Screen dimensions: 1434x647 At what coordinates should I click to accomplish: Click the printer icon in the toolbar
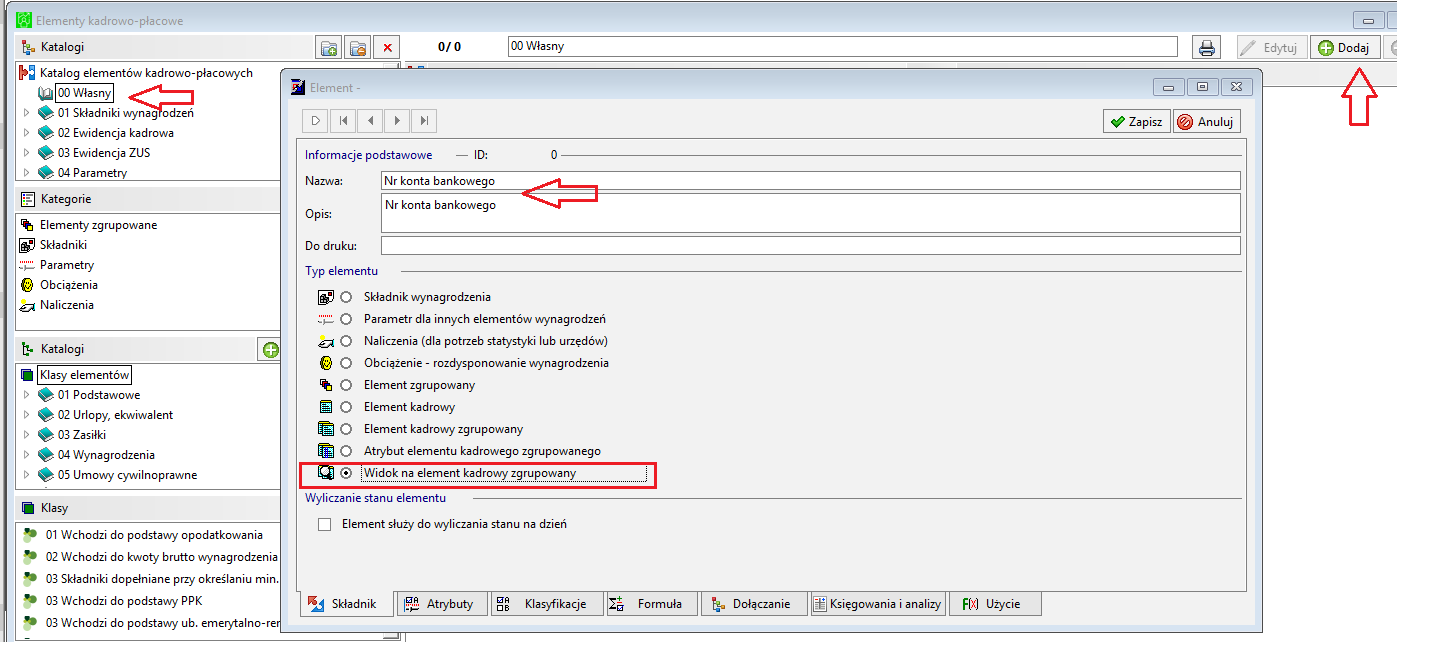click(x=1207, y=47)
